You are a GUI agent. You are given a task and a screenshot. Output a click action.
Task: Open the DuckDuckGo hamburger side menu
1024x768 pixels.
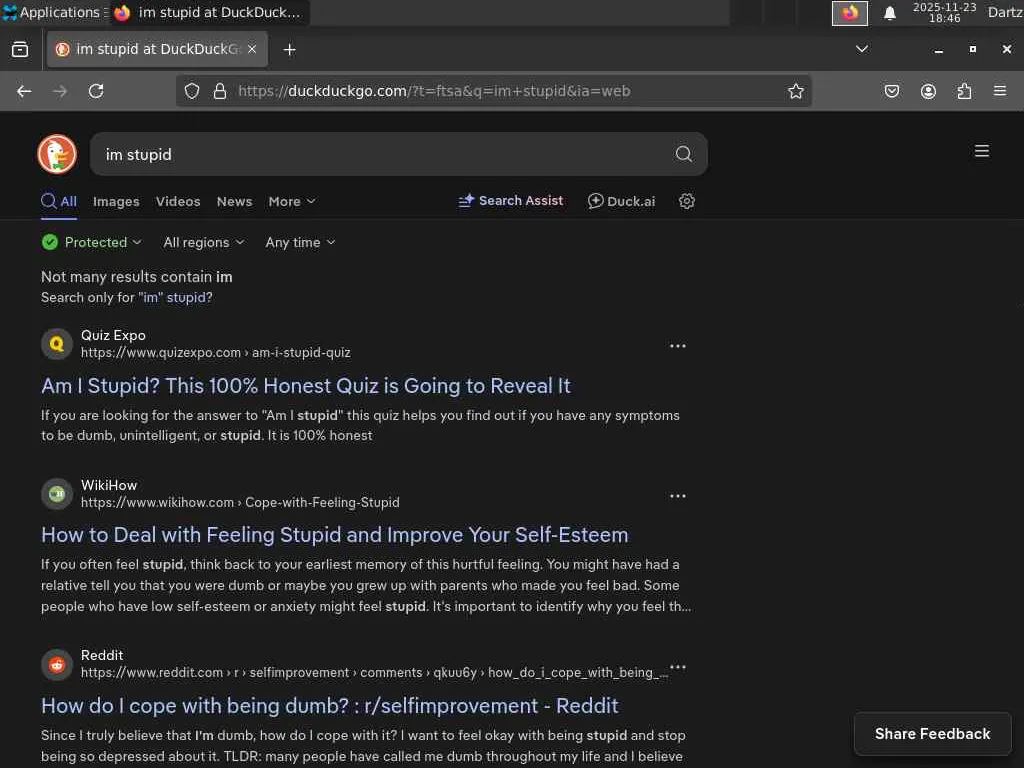981,152
